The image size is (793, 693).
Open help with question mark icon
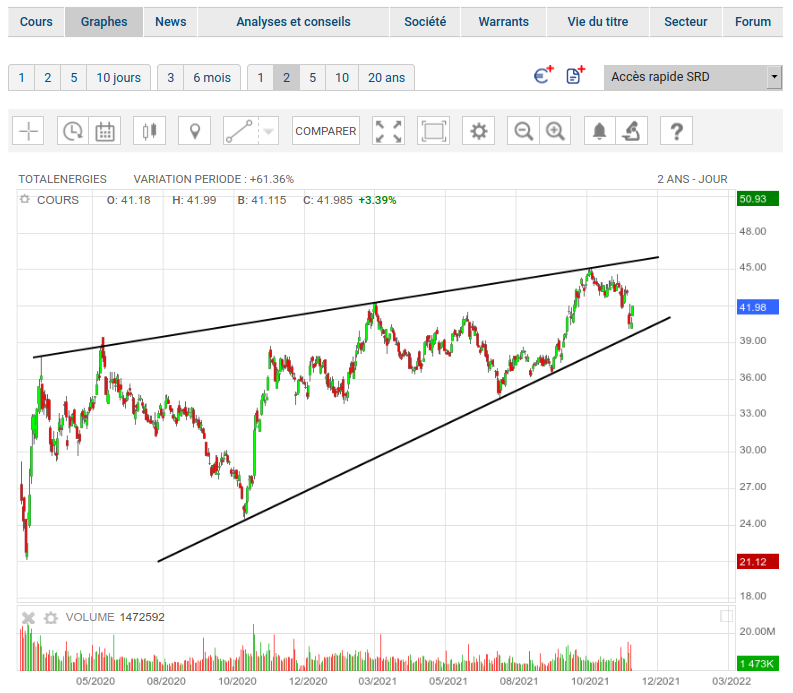coord(676,131)
